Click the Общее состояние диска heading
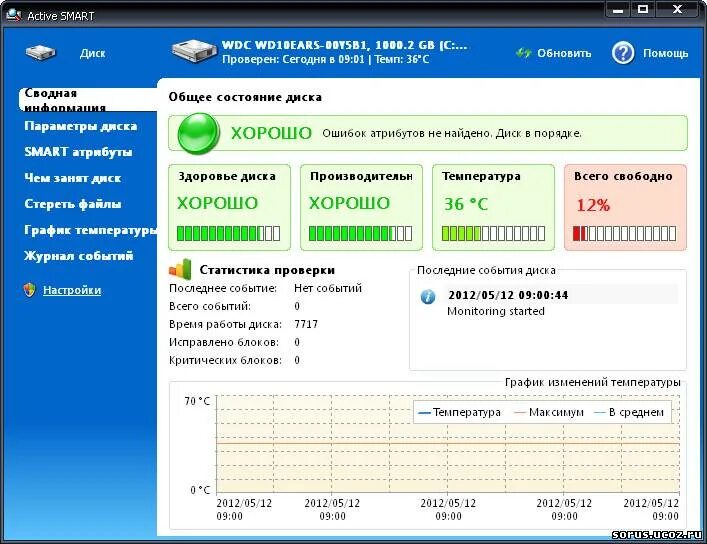Screen dimensions: 707x544 click(245, 97)
